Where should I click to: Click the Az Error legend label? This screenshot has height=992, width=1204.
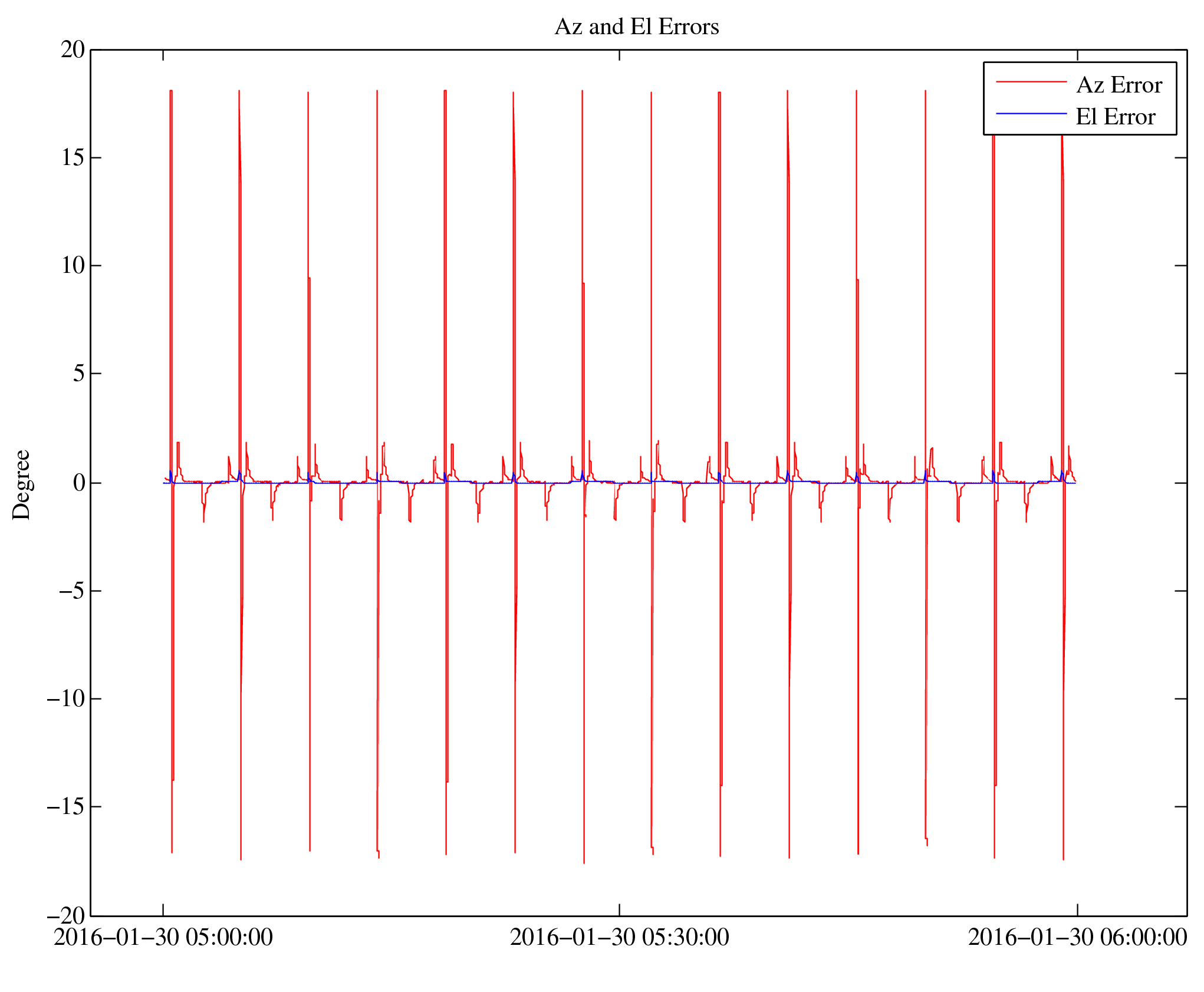tap(1119, 85)
